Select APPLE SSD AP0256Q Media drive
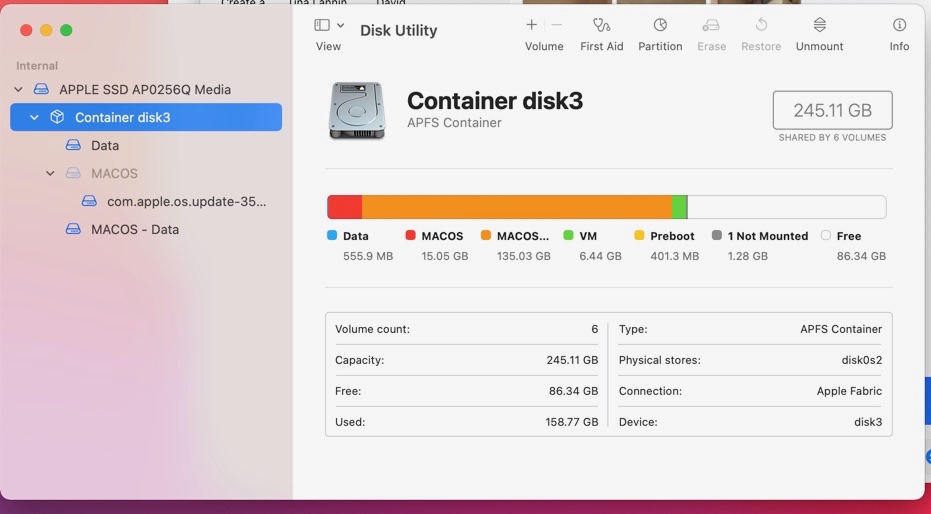931x514 pixels. pos(145,90)
